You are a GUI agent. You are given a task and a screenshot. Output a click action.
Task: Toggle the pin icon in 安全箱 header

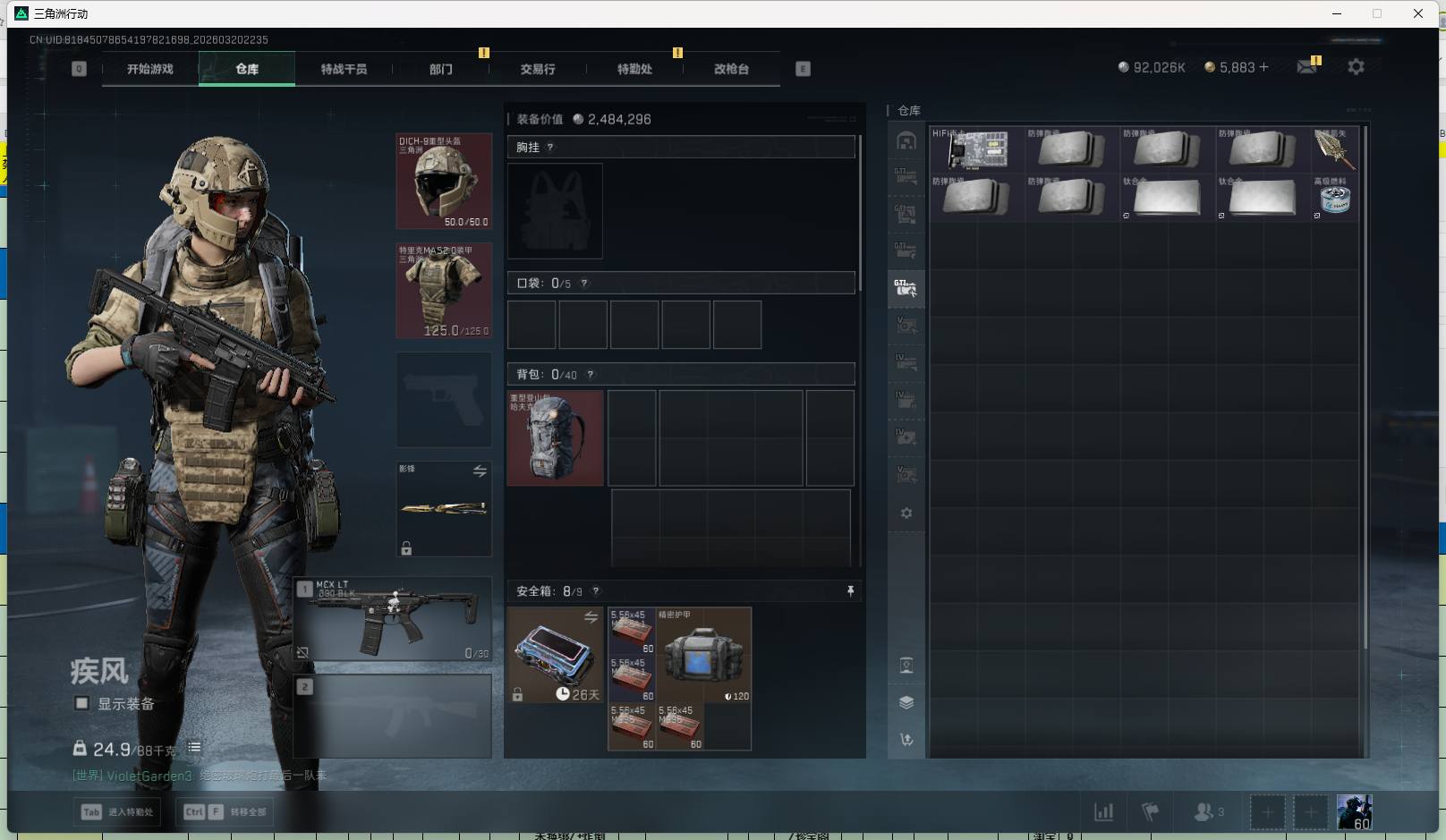(850, 591)
